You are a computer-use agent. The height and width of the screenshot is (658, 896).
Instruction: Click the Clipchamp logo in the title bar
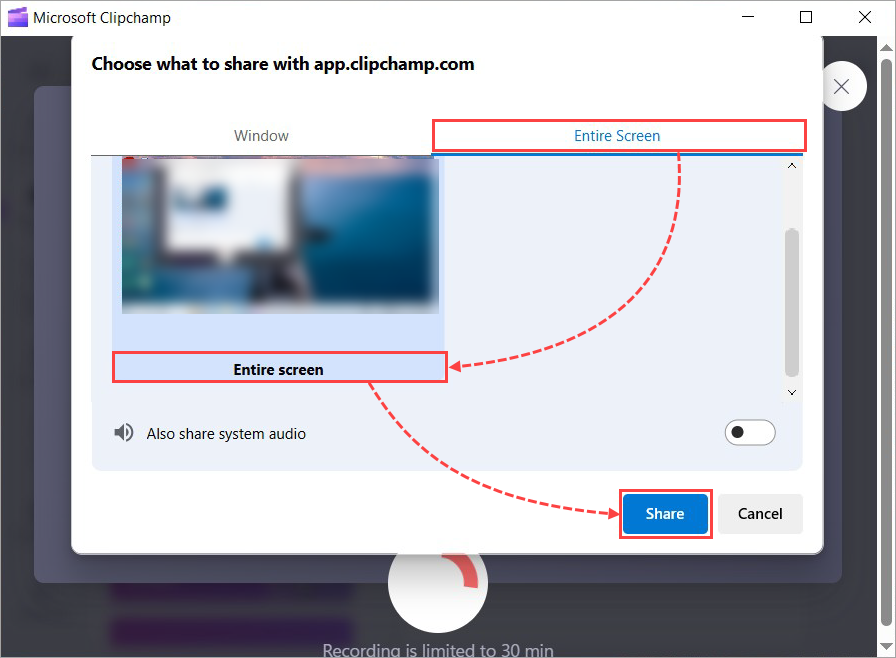pyautogui.click(x=16, y=17)
